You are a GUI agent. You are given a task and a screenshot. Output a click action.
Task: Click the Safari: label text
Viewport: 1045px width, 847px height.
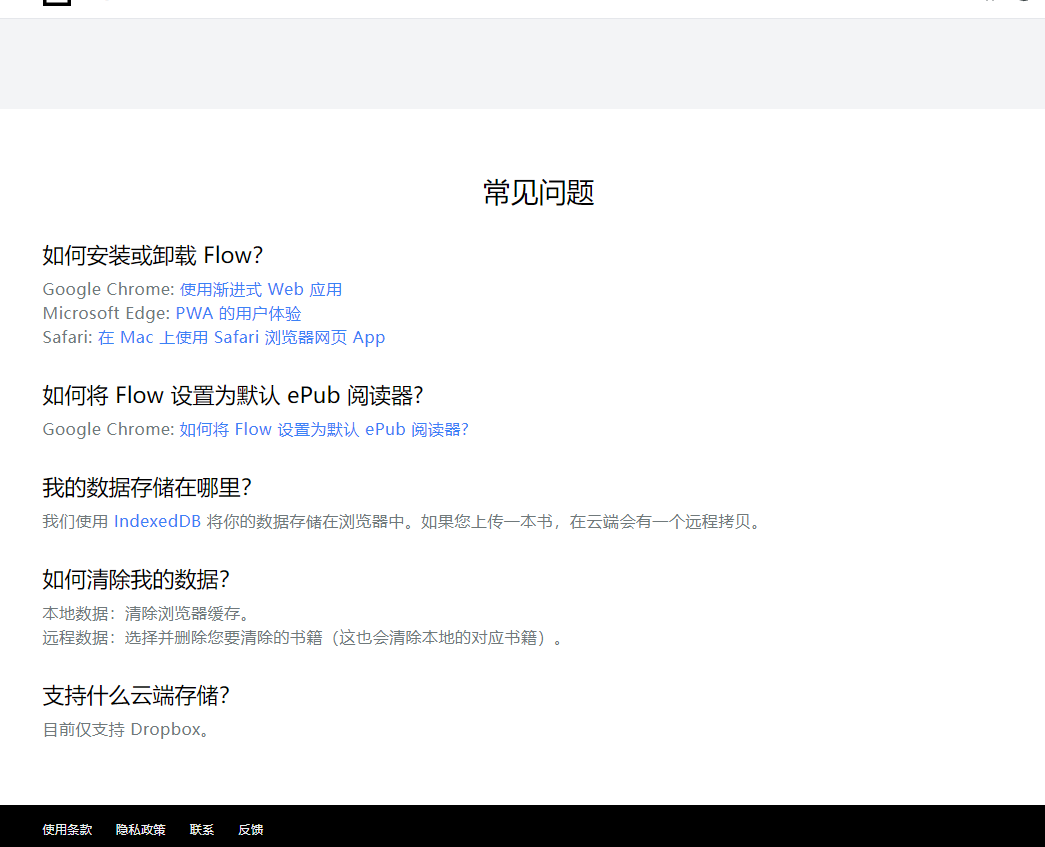point(67,337)
